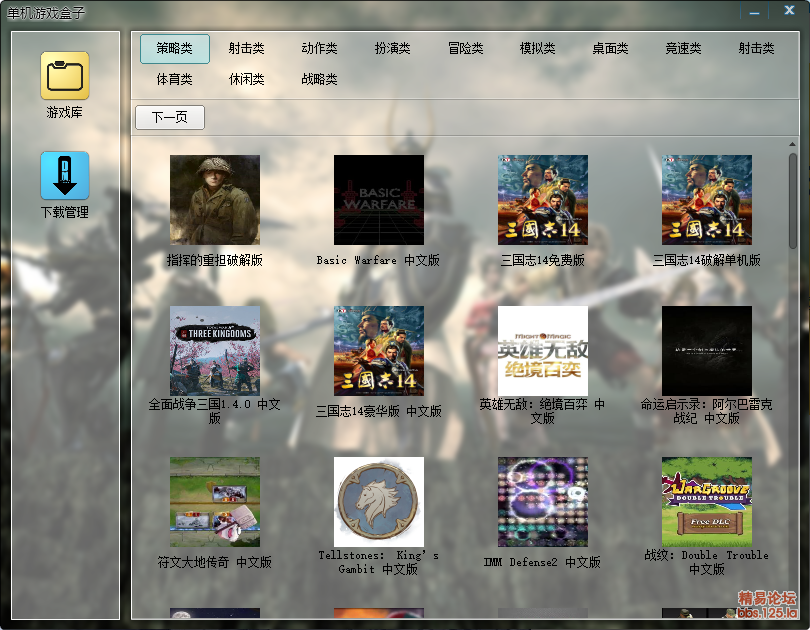Switch to the 动作类 category tab
This screenshot has height=630, width=810.
(320, 49)
